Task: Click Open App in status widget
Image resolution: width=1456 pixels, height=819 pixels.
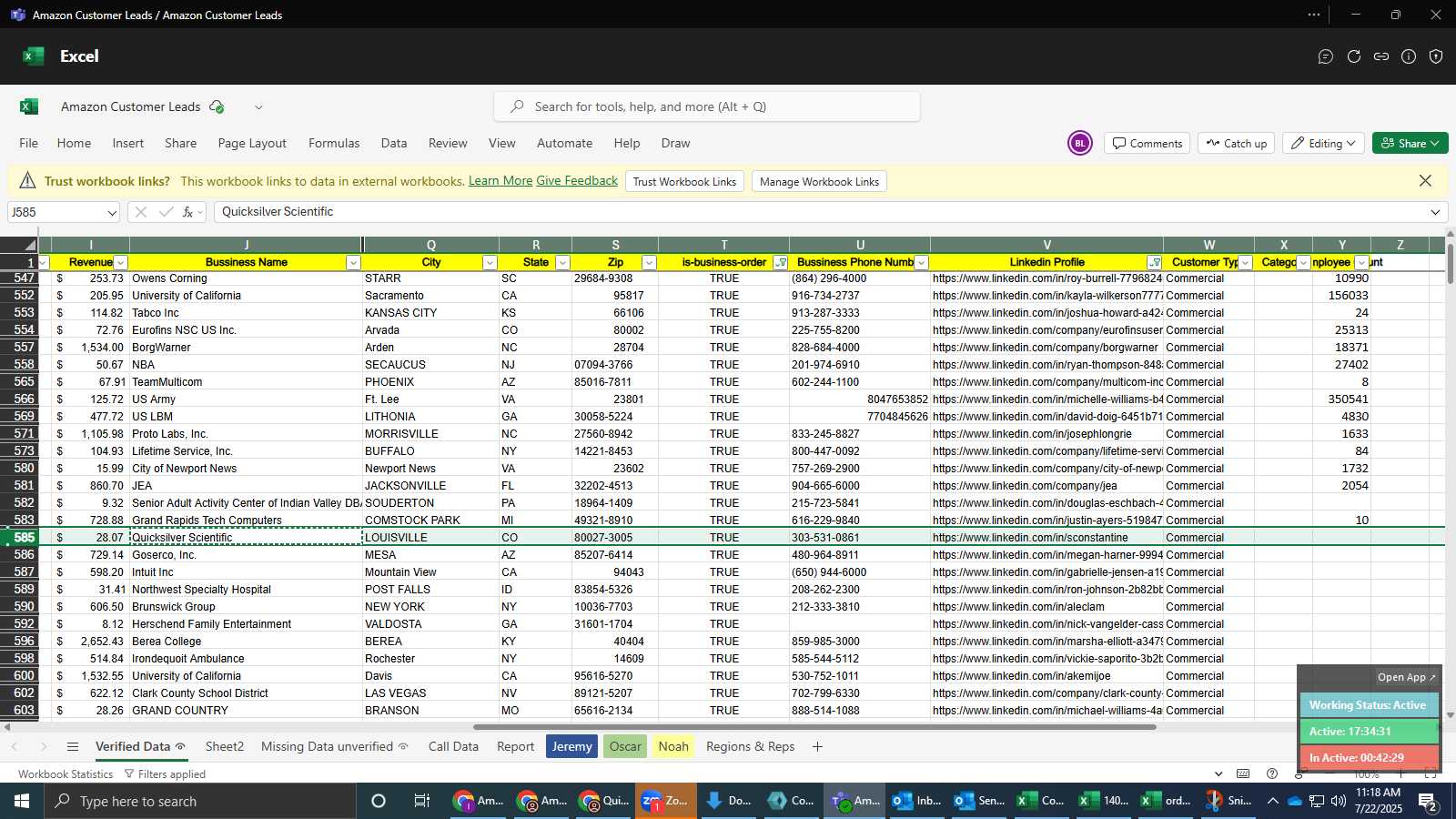Action: tap(1406, 677)
